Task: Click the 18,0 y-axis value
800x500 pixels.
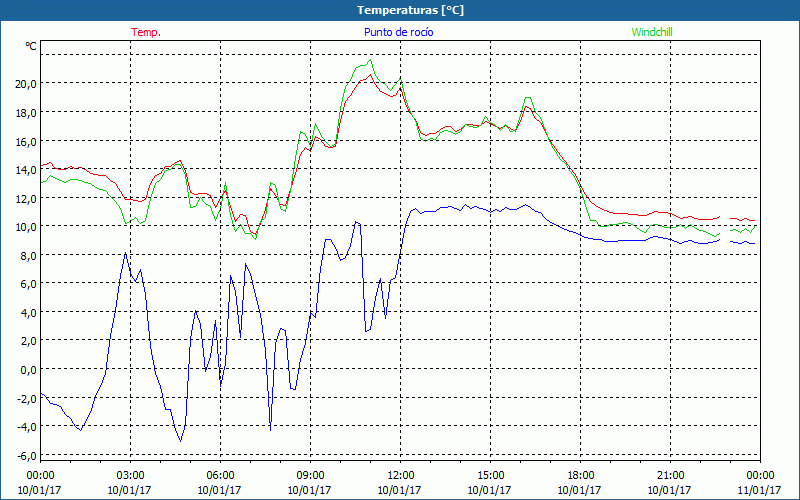Action: (26, 113)
